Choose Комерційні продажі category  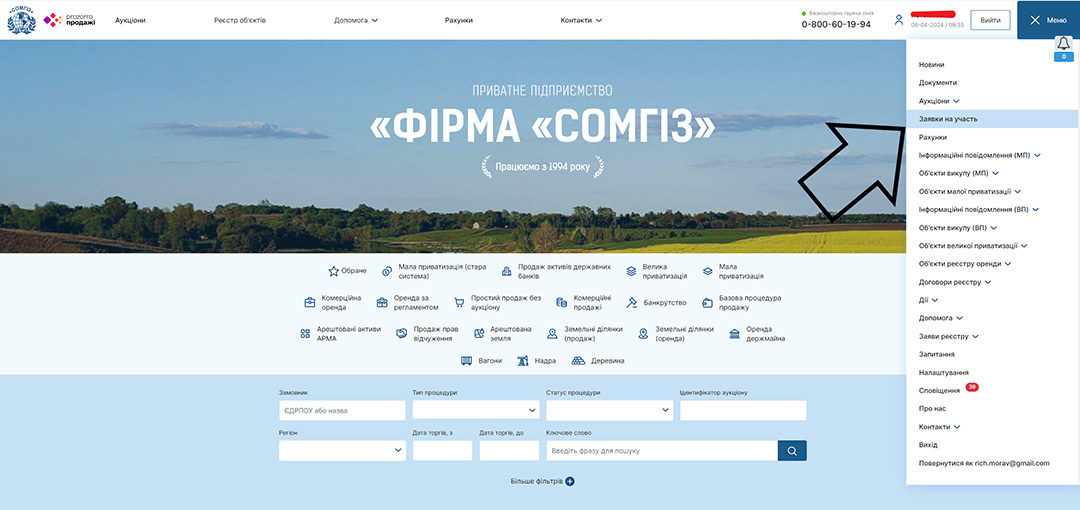coord(584,303)
